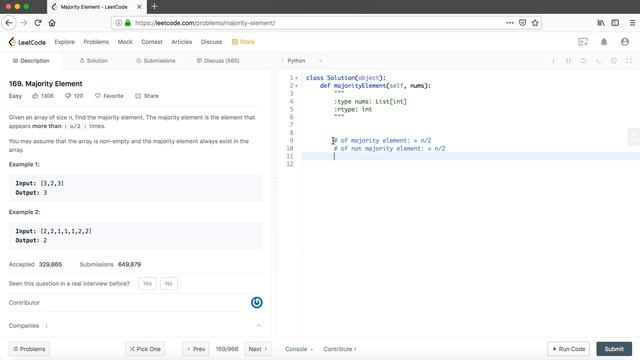Fold def majorityElement at line 2
Screen dimensions: 640x360
click(x=296, y=86)
